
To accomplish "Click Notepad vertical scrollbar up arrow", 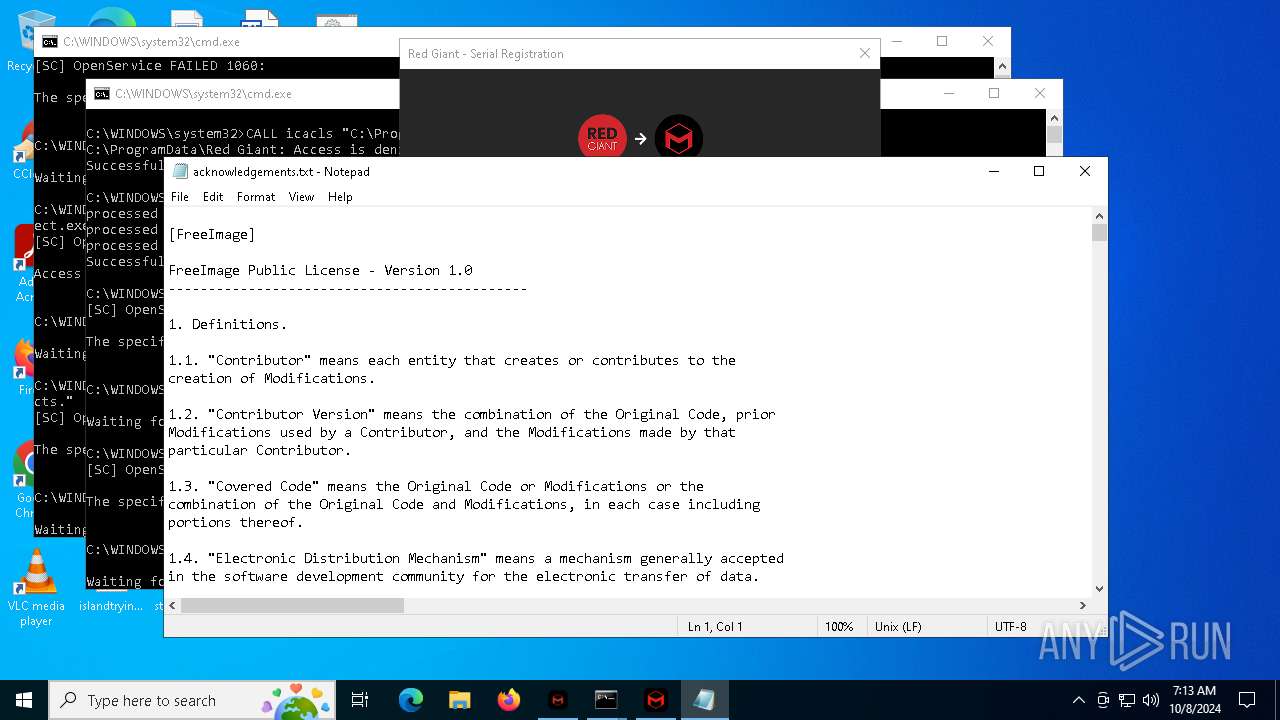I will point(1100,216).
